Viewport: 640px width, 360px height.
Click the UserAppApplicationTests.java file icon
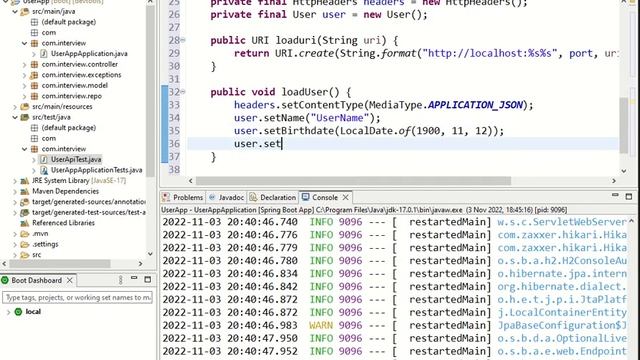44,170
